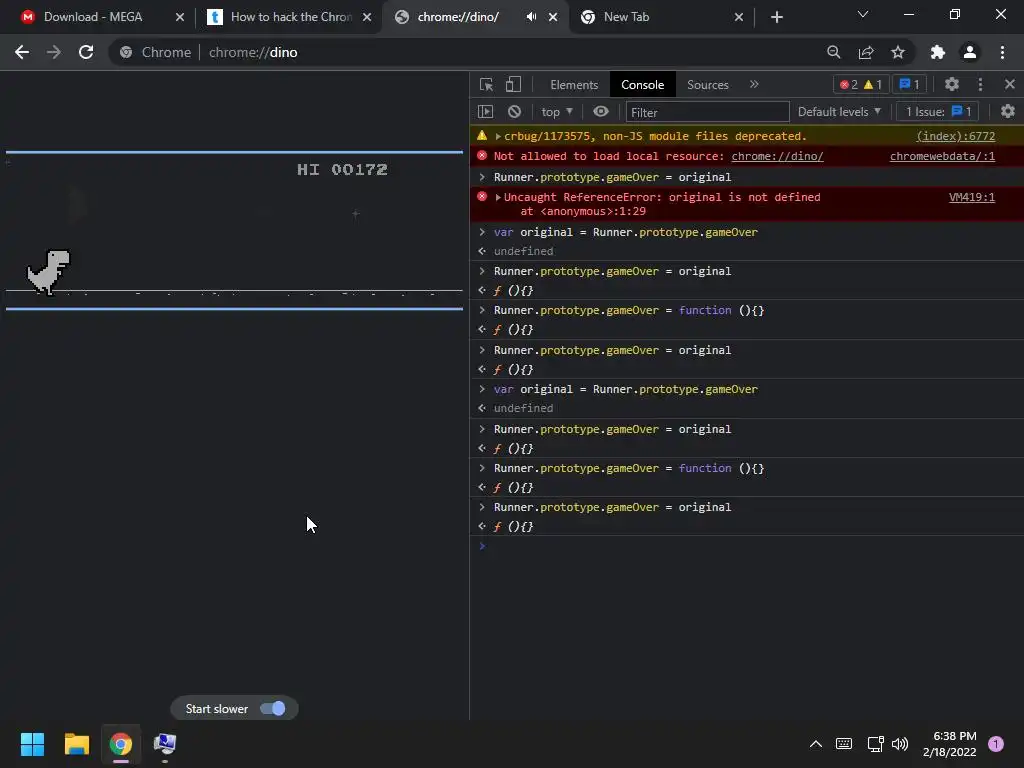Image resolution: width=1024 pixels, height=768 pixels.
Task: Bookmark this page with the star icon
Action: click(x=898, y=52)
